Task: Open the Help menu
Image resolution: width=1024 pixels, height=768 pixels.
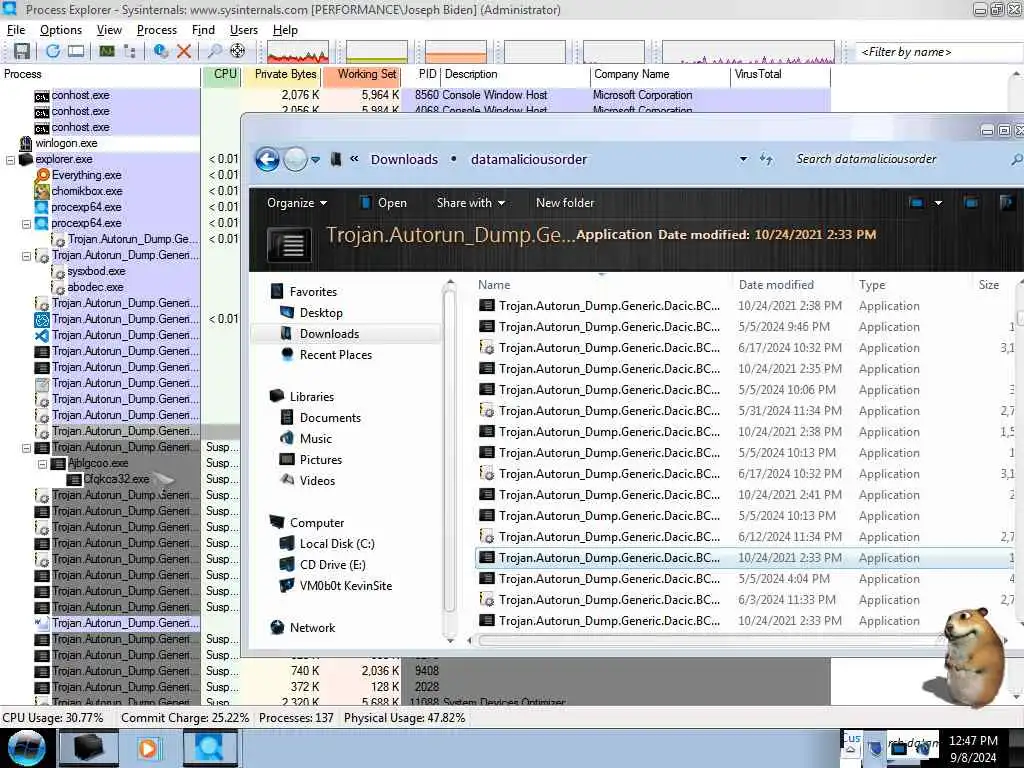Action: point(285,30)
